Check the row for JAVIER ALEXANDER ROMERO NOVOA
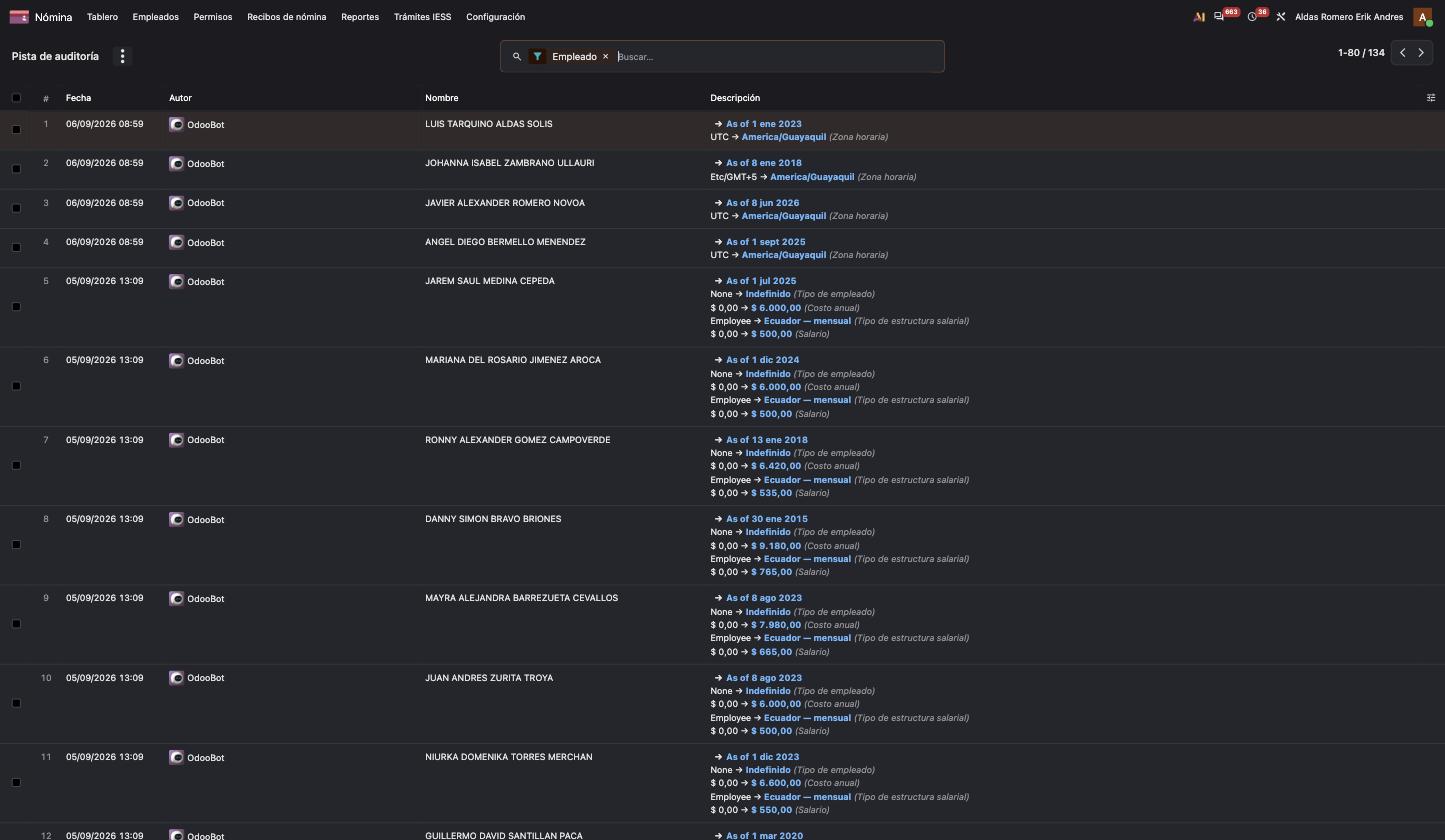The height and width of the screenshot is (840, 1445). click(x=16, y=208)
